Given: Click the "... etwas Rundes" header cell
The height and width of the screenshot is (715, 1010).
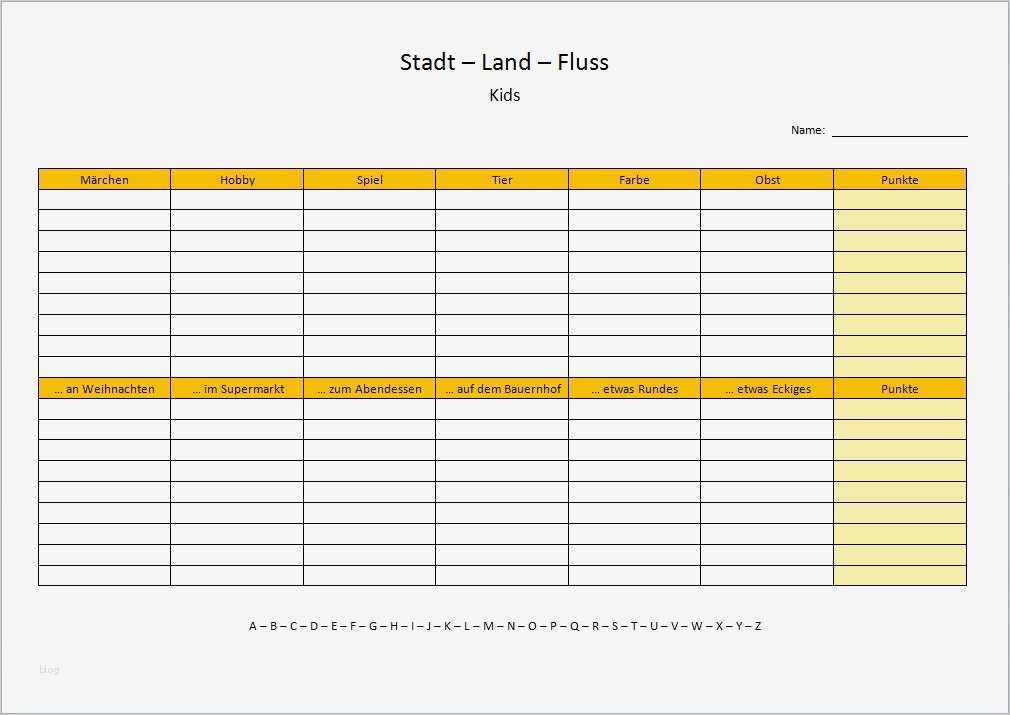Looking at the screenshot, I should 634,389.
